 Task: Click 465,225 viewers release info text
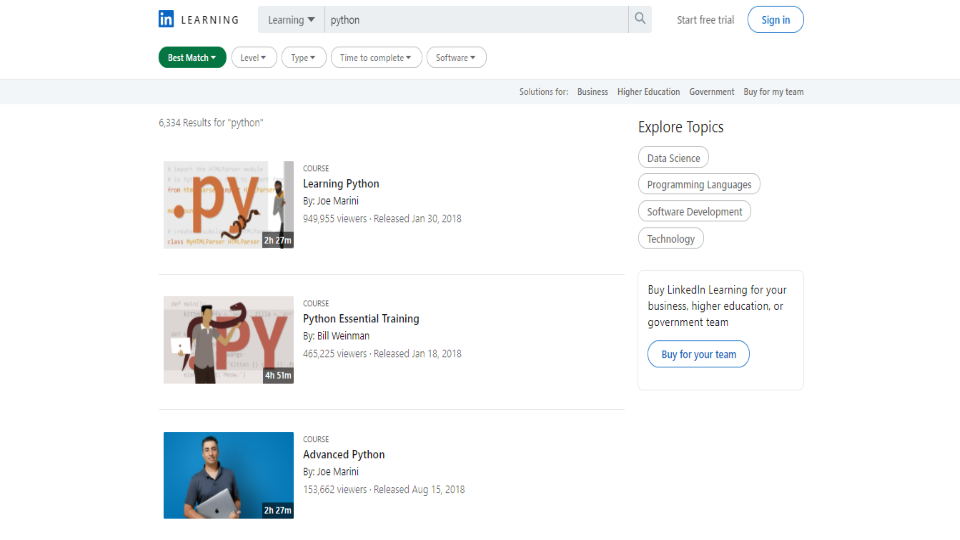click(x=382, y=354)
